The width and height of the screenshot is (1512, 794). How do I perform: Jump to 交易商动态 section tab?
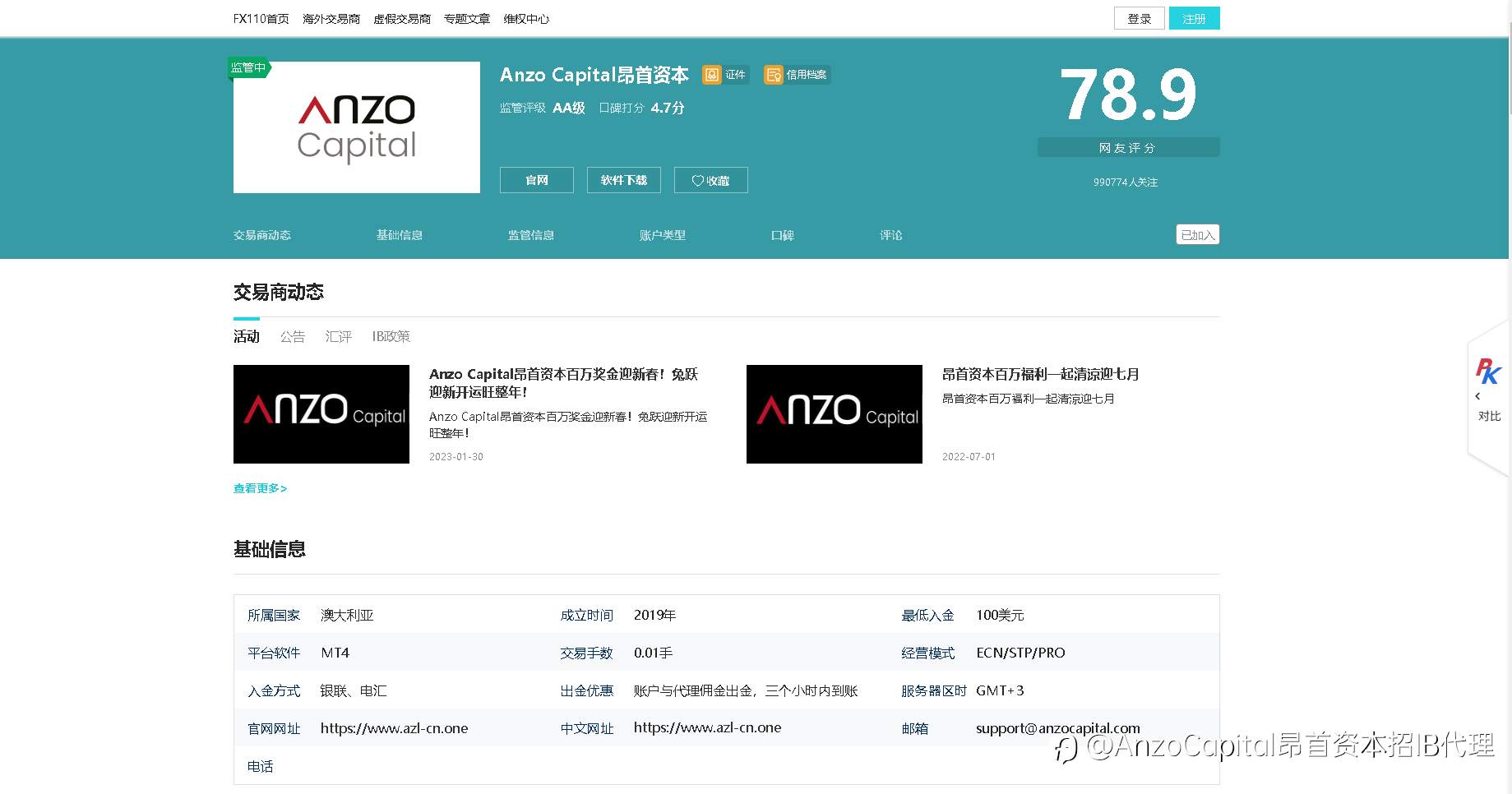(262, 235)
